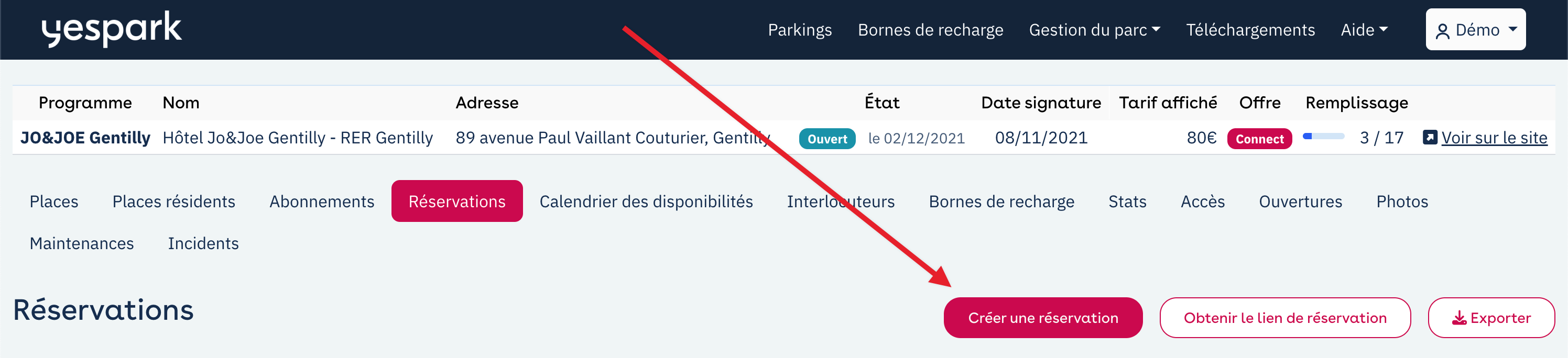
Task: Go to Téléchargements in the navigation bar
Action: click(1250, 30)
